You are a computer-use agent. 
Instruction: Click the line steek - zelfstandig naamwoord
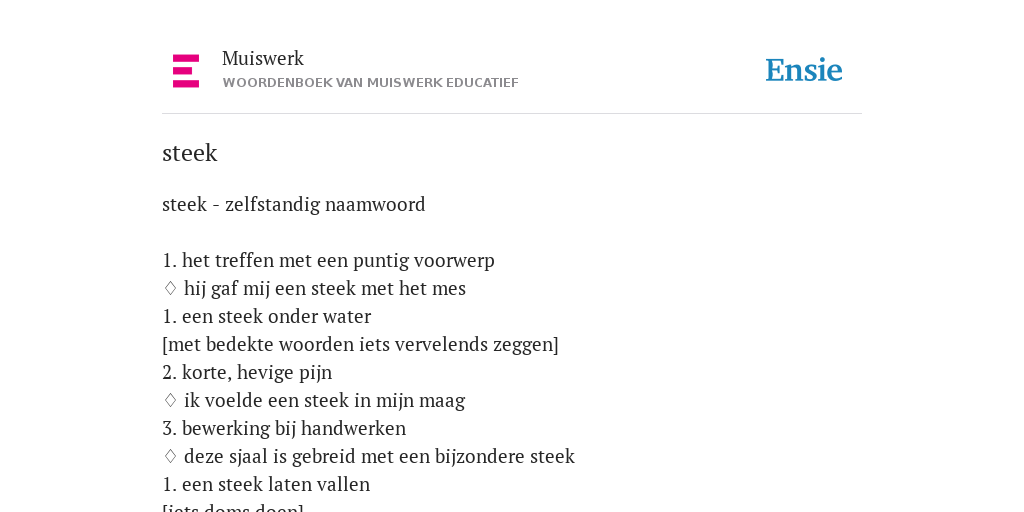pyautogui.click(x=294, y=204)
